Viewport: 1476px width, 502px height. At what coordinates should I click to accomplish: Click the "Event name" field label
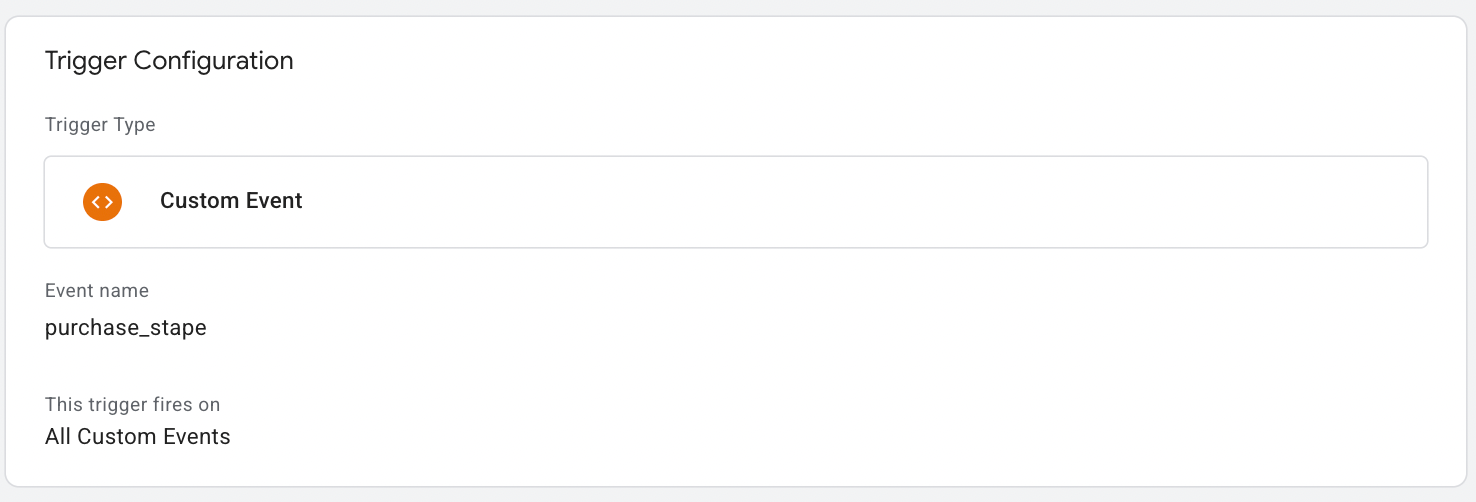[97, 291]
